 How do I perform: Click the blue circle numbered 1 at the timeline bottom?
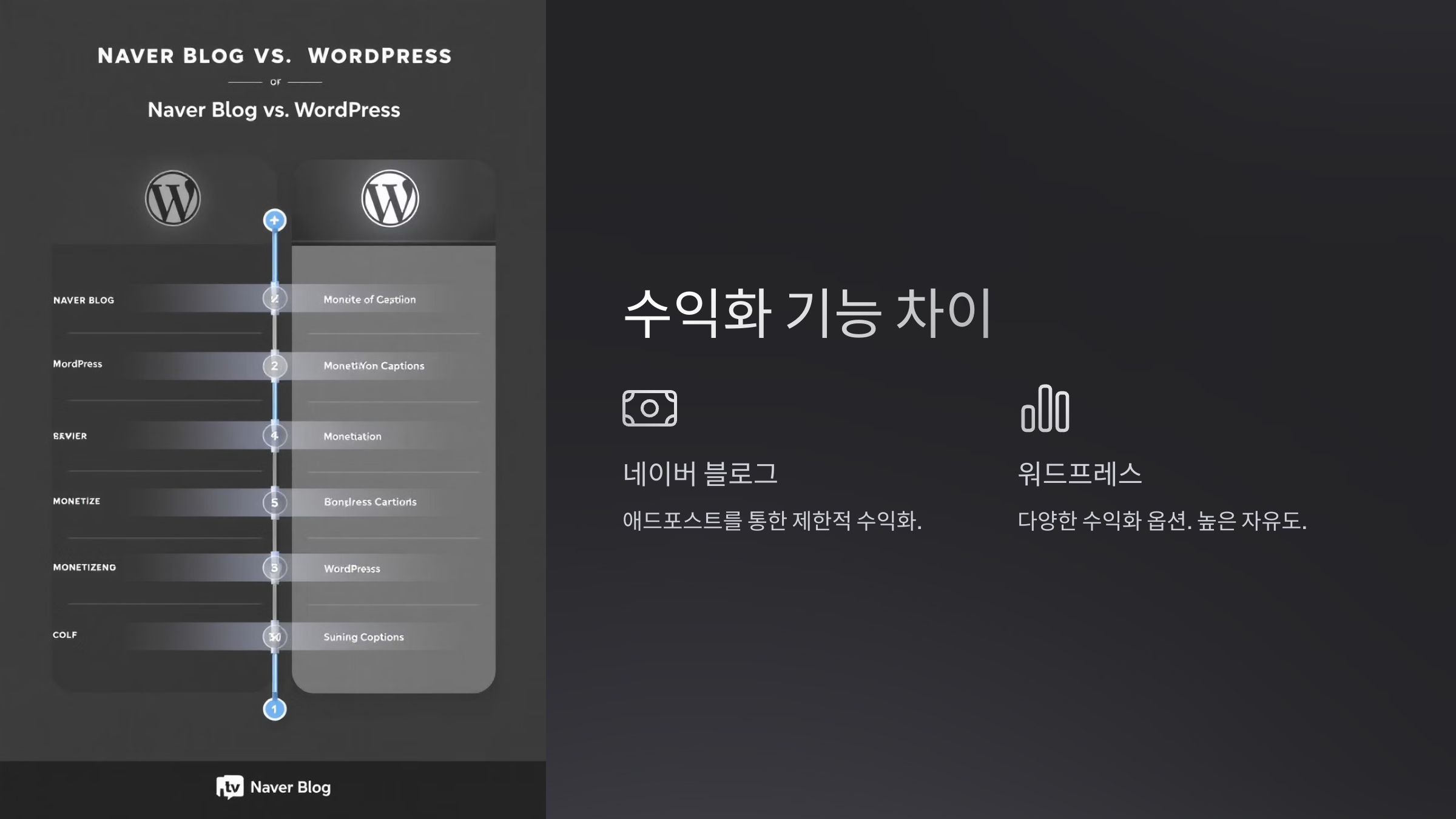(275, 709)
